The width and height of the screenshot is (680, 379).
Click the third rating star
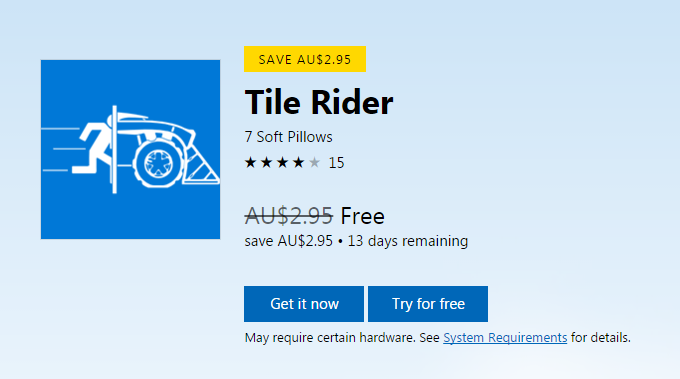(282, 163)
